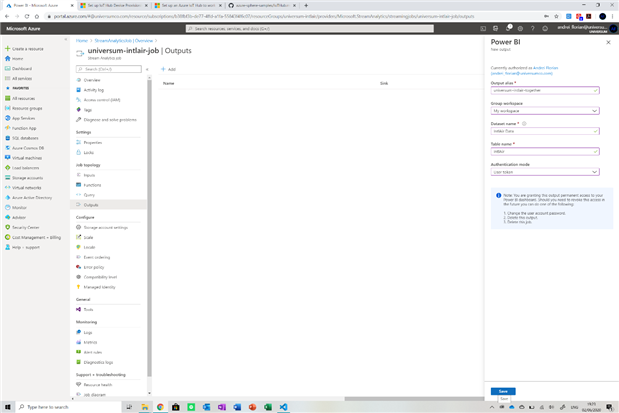The height and width of the screenshot is (413, 619).
Task: Open Diagnose and solve problems
Action: click(110, 120)
